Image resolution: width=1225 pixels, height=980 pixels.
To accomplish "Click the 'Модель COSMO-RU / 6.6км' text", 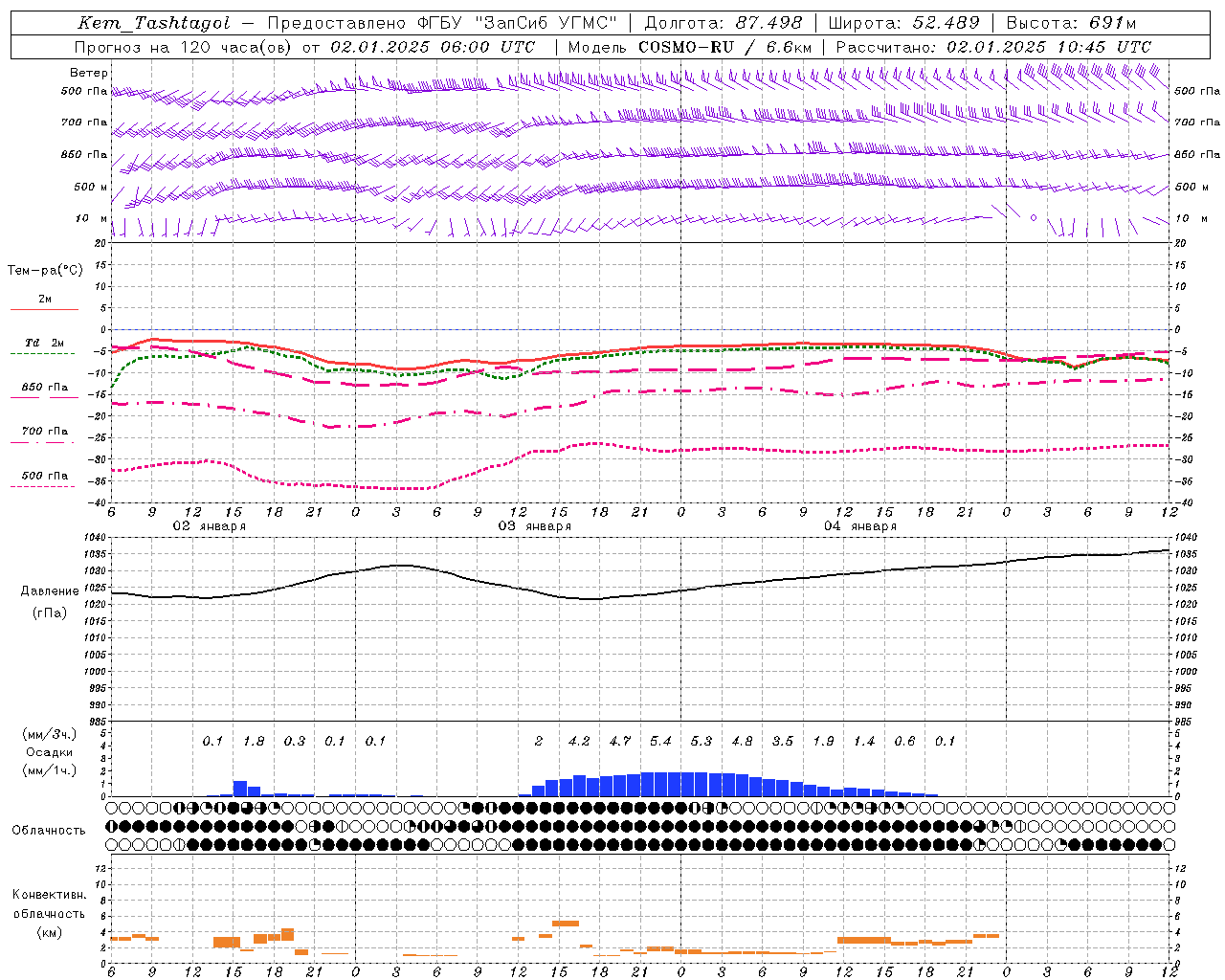I will pos(690,47).
